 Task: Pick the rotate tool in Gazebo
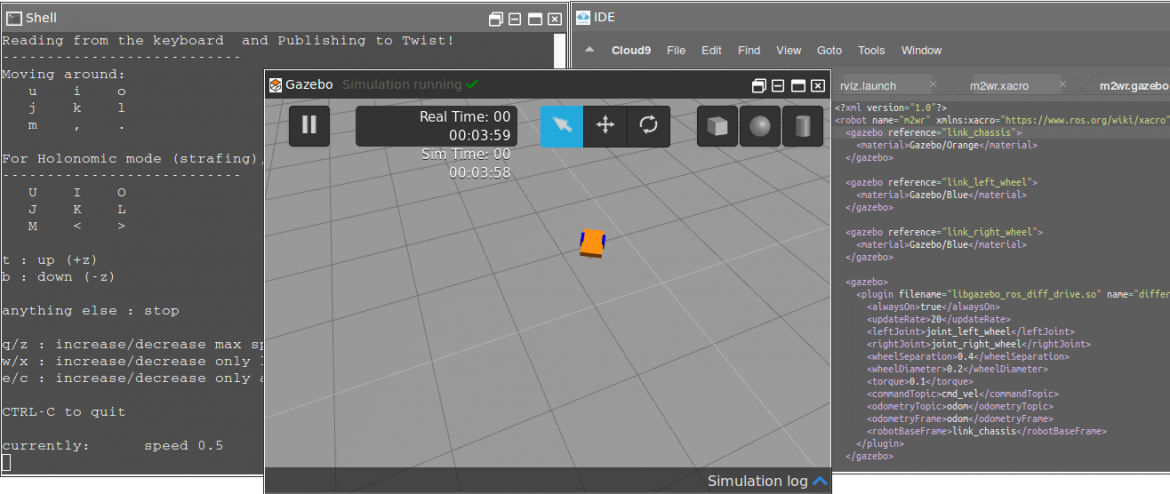pos(648,126)
